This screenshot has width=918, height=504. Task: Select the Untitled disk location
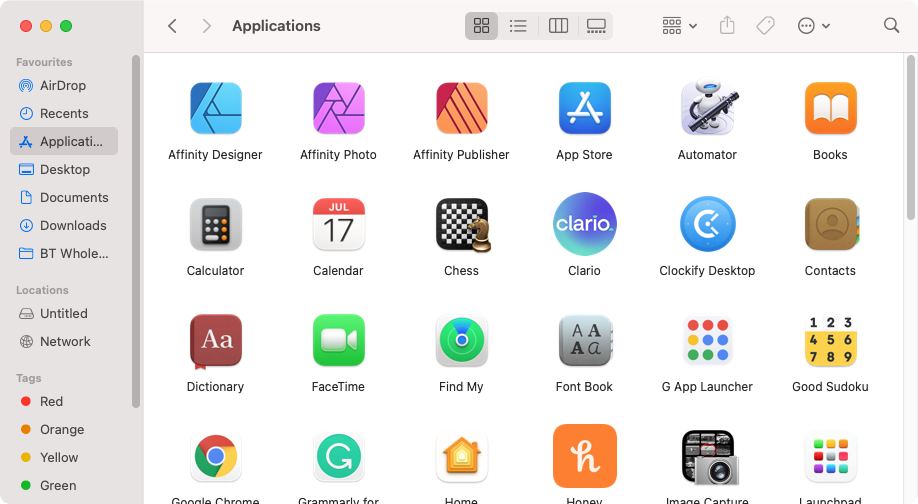(64, 313)
